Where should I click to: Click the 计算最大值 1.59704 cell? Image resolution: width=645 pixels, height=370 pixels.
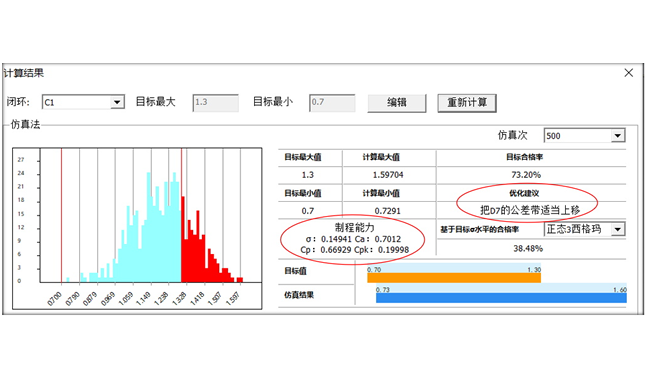[388, 175]
